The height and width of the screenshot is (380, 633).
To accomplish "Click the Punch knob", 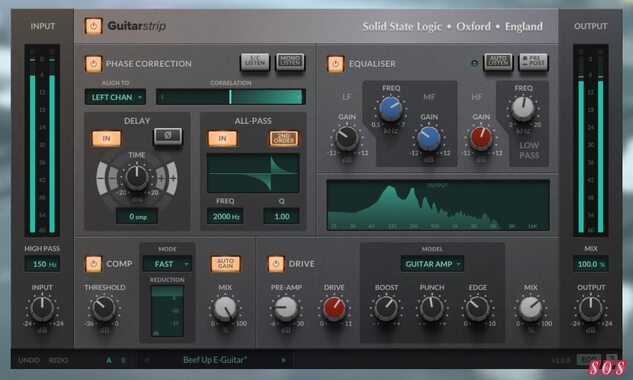I will click(x=432, y=309).
